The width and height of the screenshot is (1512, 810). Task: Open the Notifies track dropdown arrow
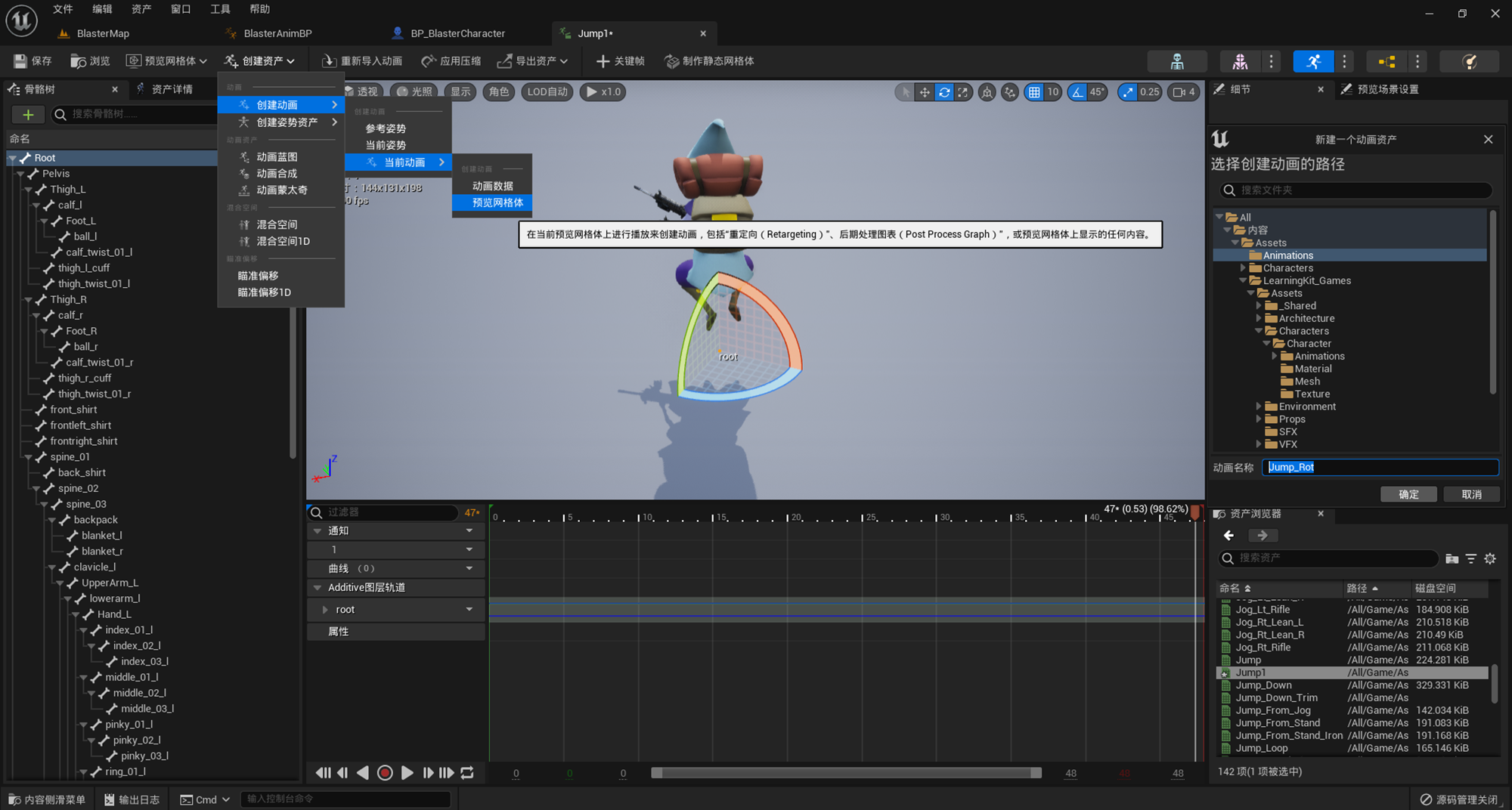tap(469, 531)
